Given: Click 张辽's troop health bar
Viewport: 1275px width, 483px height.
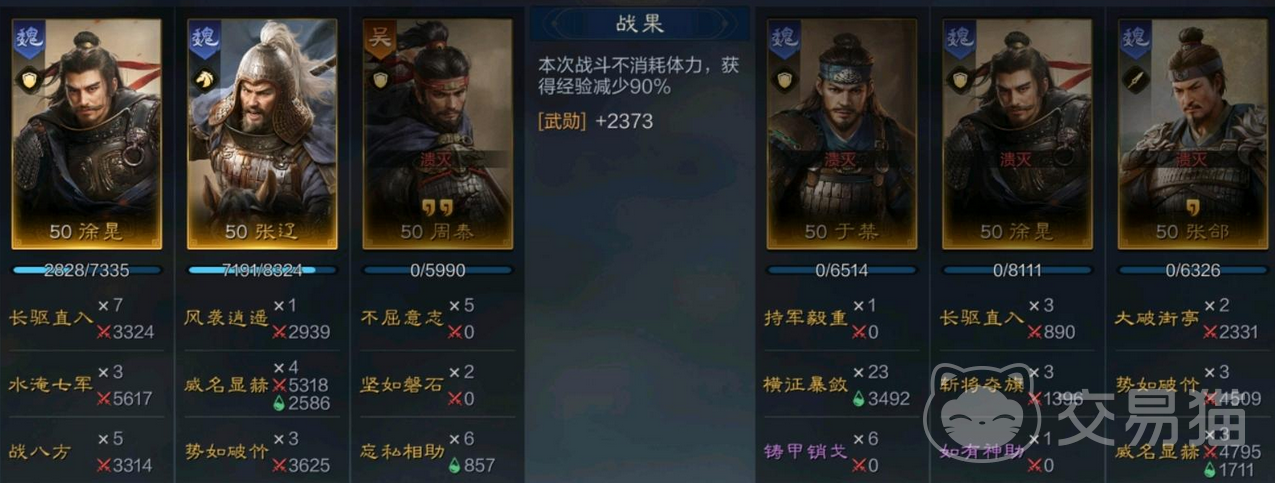Looking at the screenshot, I should pos(262,270).
